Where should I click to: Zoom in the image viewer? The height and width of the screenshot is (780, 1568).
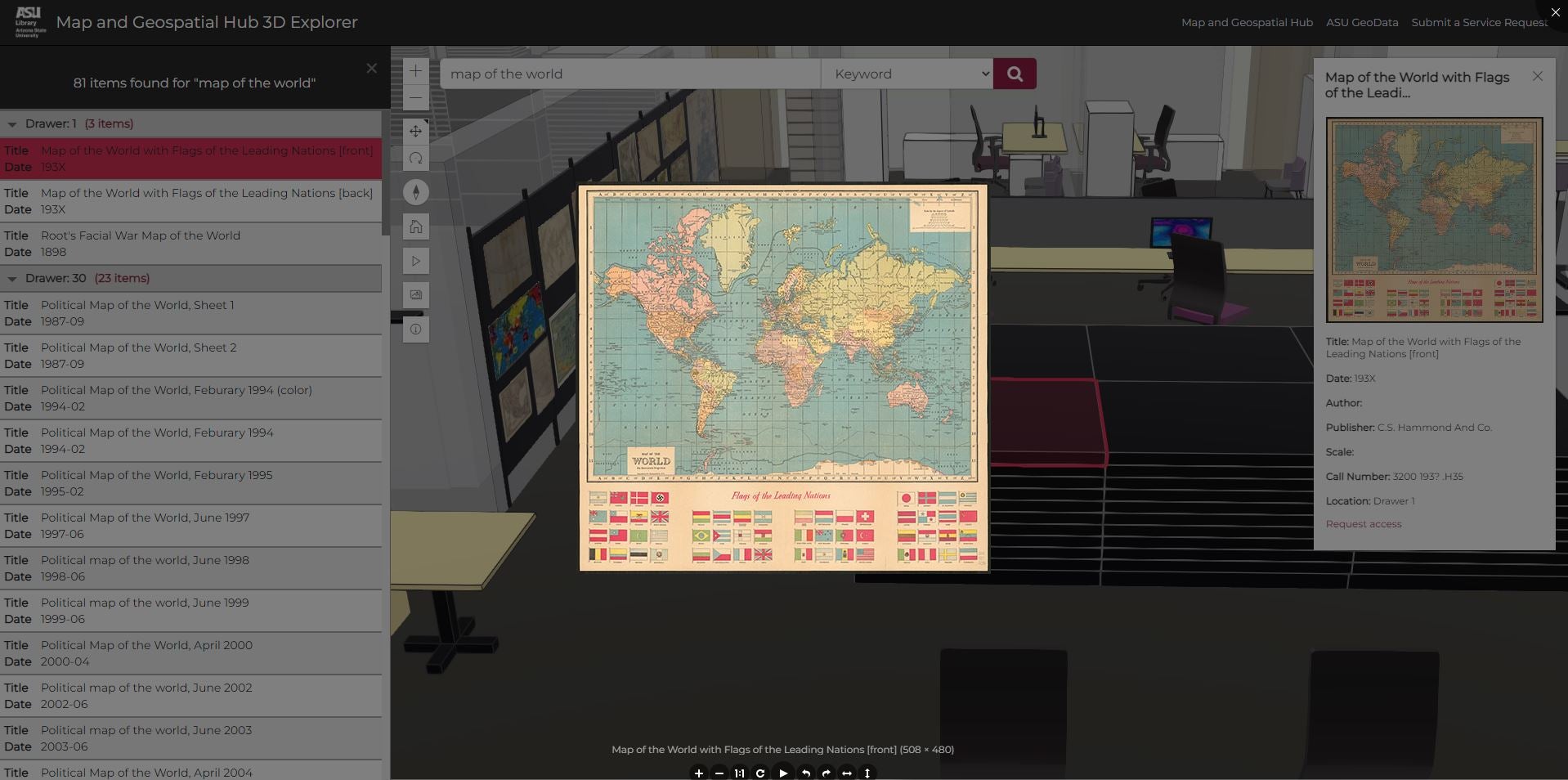pos(698,773)
